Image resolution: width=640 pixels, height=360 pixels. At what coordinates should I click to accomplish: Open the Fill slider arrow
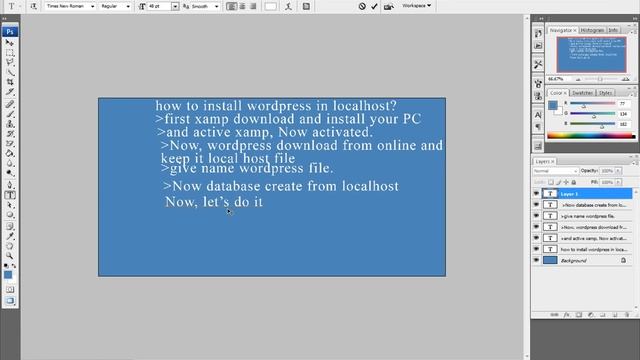tap(618, 182)
